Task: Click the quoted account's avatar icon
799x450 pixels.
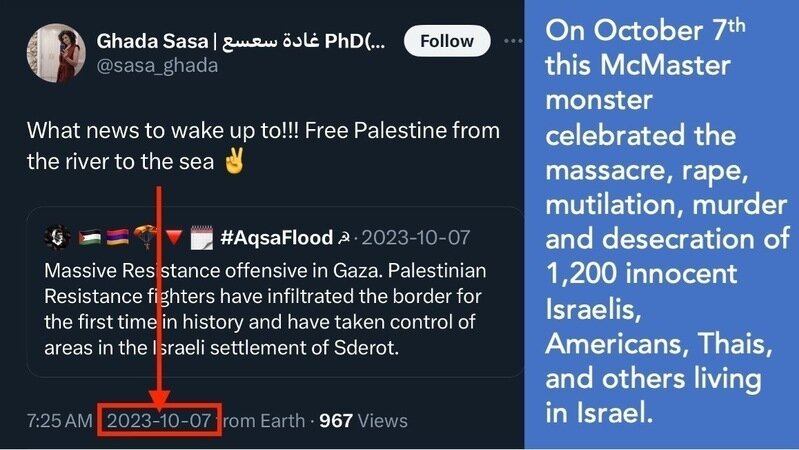Action: 57,239
